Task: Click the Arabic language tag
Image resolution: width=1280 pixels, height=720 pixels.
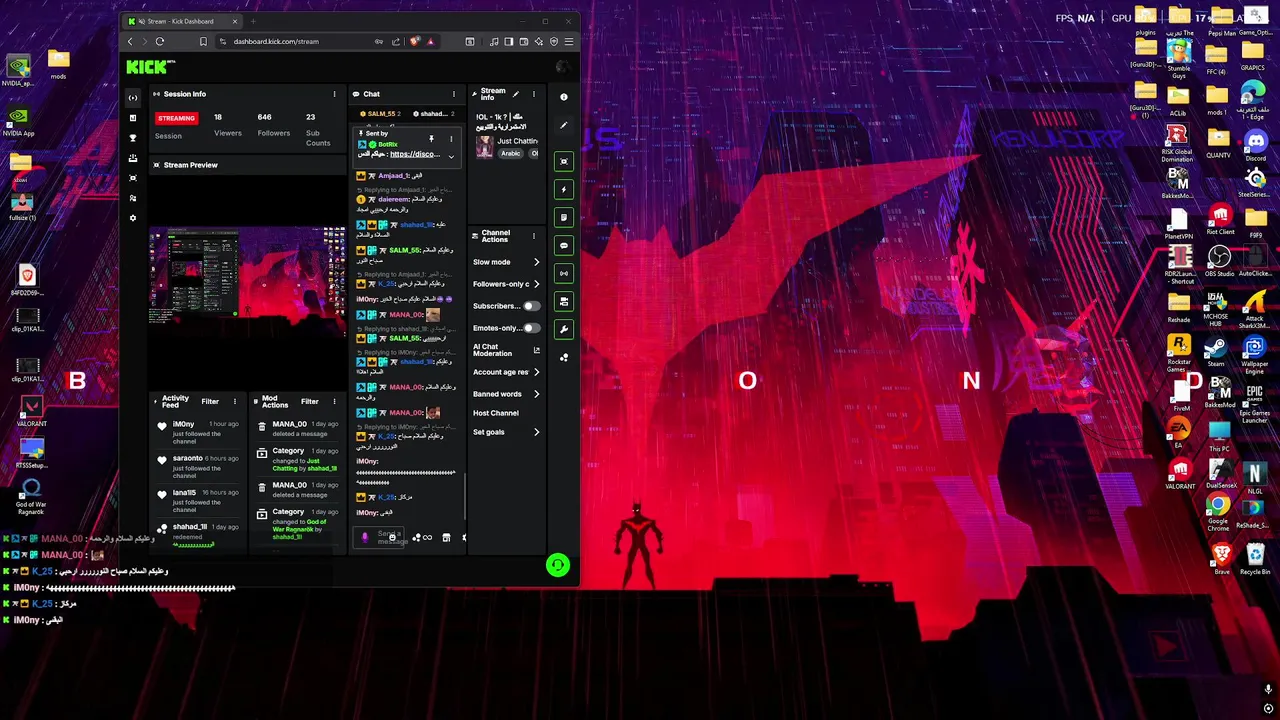Action: coord(511,154)
